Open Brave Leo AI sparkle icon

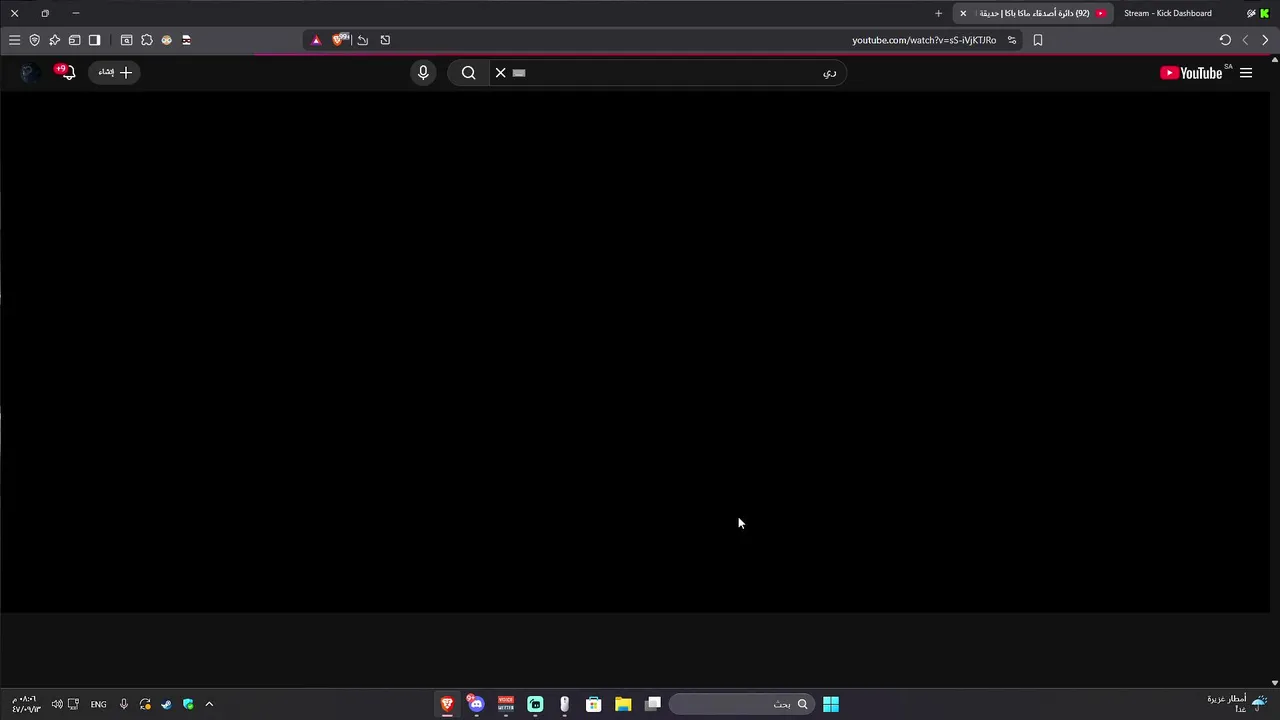54,40
